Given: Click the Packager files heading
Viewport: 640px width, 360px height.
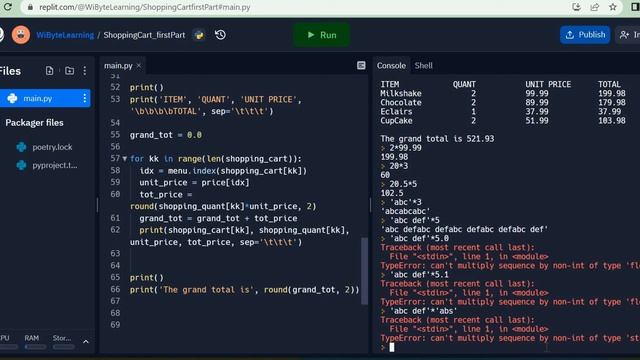Looking at the screenshot, I should click(x=34, y=123).
